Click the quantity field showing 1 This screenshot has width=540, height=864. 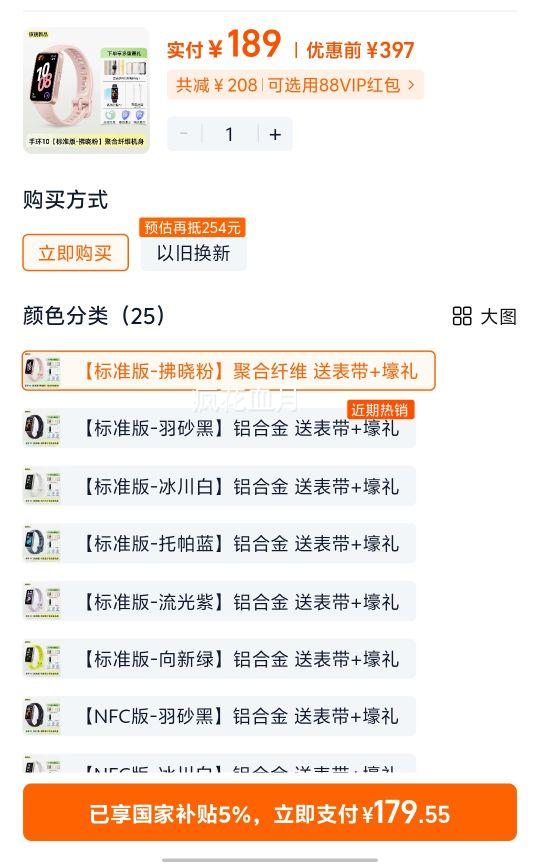tap(230, 134)
